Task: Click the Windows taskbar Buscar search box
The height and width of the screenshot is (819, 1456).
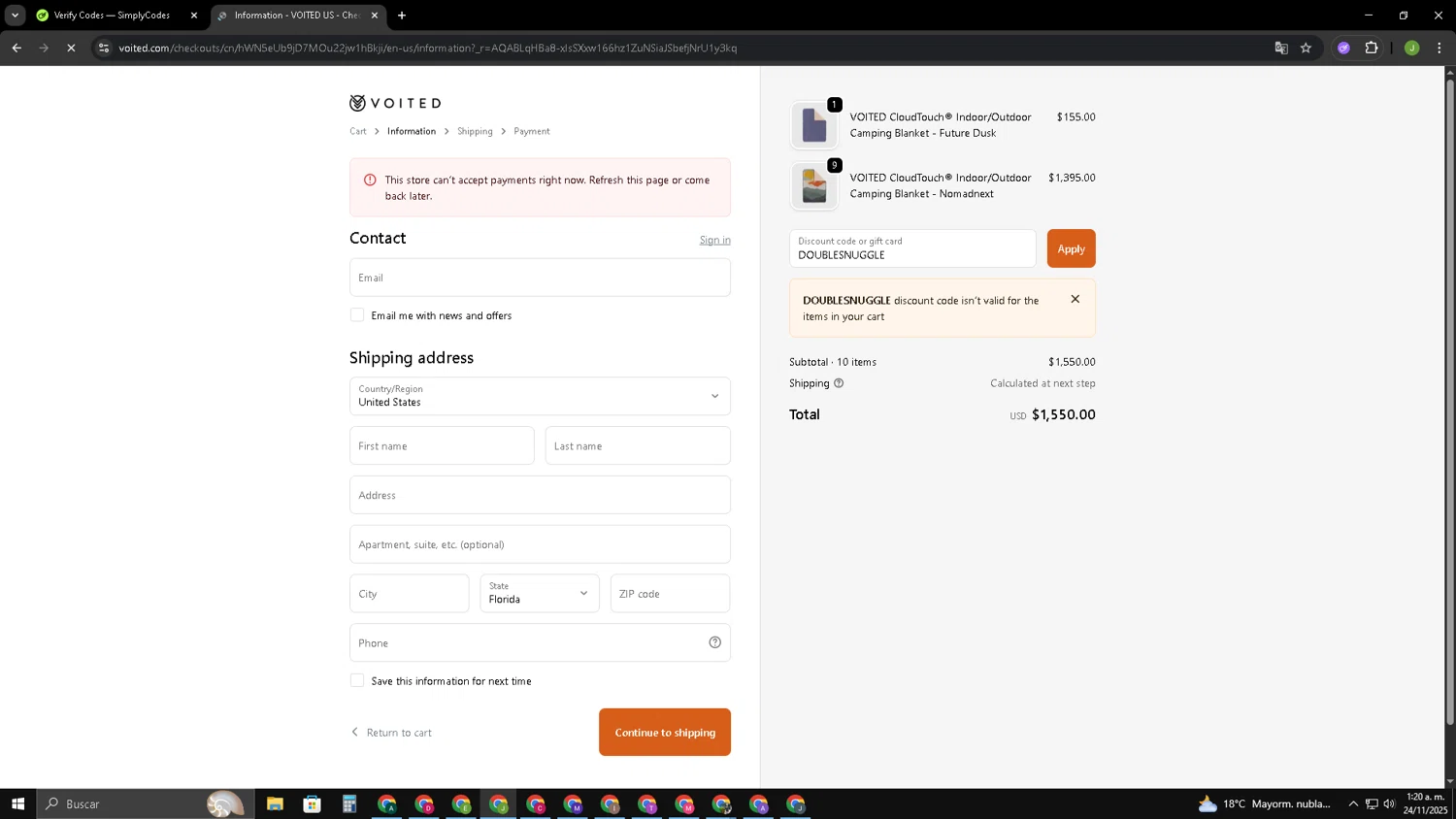Action: point(146,803)
